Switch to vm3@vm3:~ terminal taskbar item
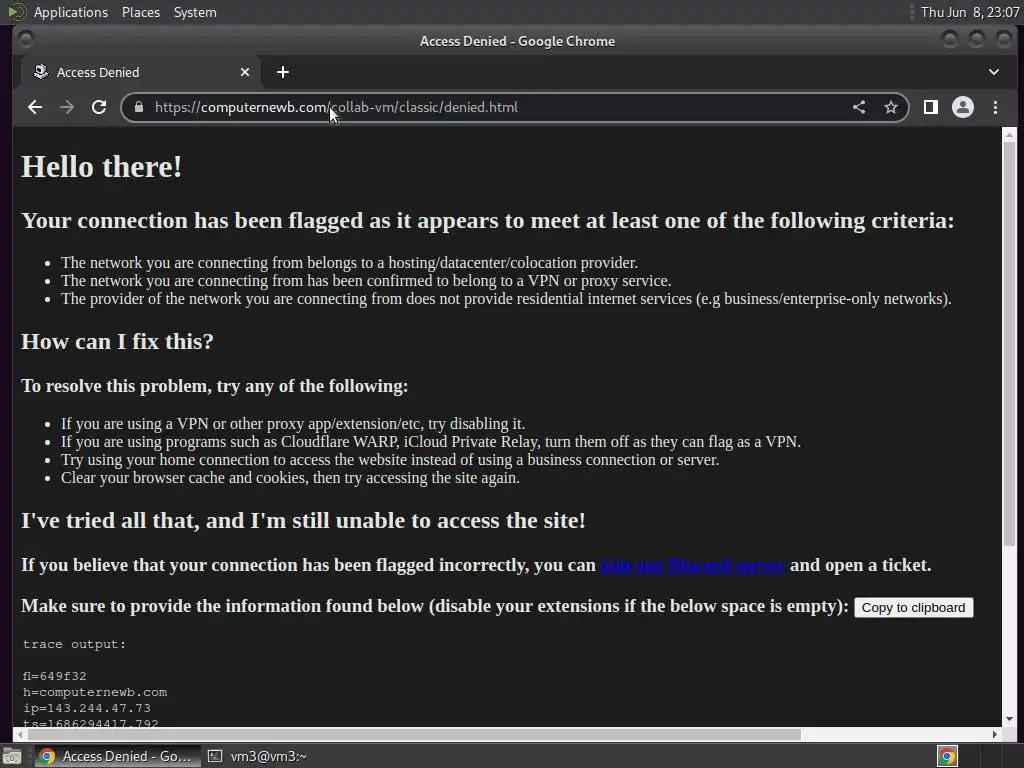This screenshot has height=768, width=1024. (258, 756)
